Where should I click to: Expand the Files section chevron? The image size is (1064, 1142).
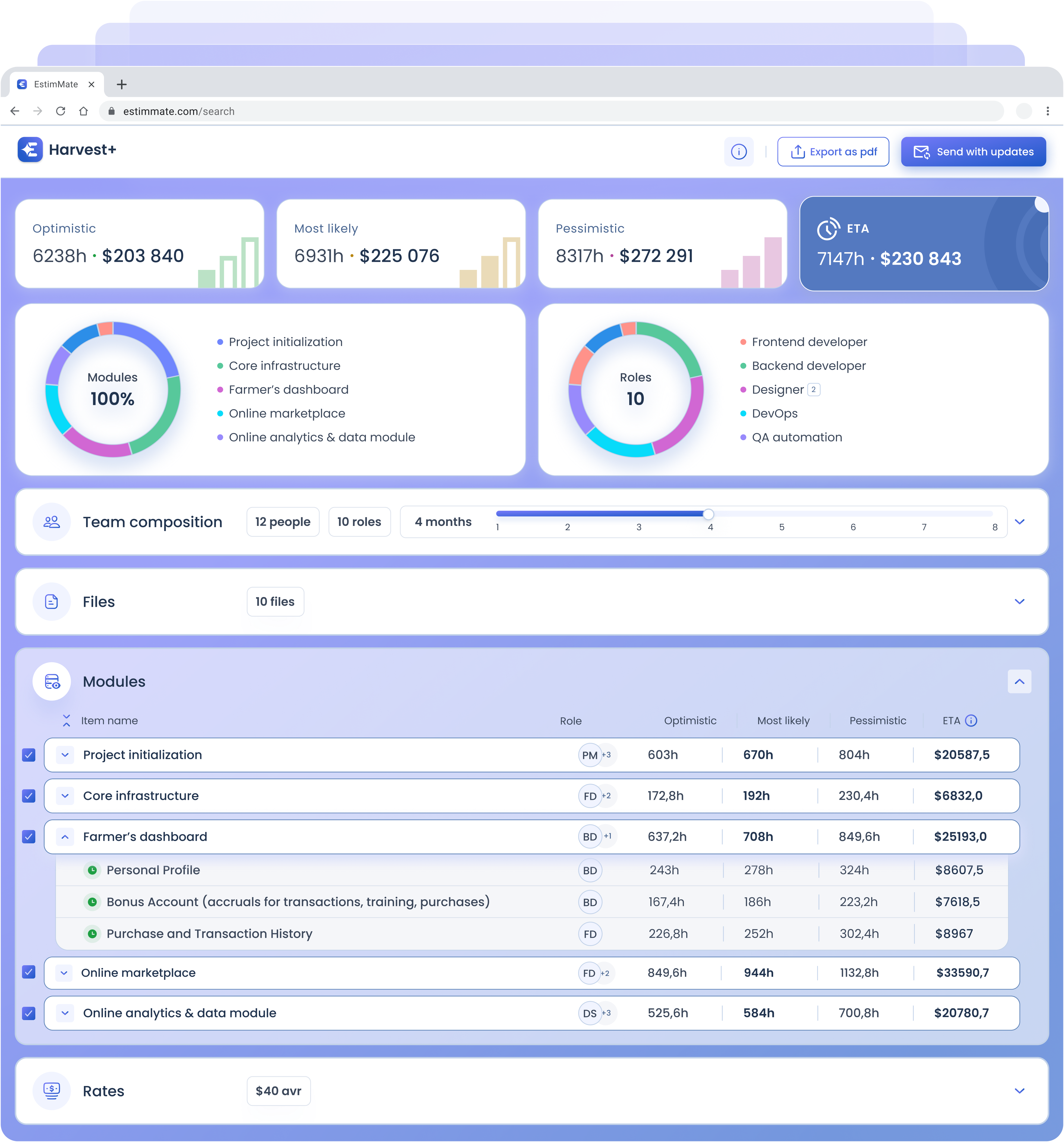click(1019, 601)
